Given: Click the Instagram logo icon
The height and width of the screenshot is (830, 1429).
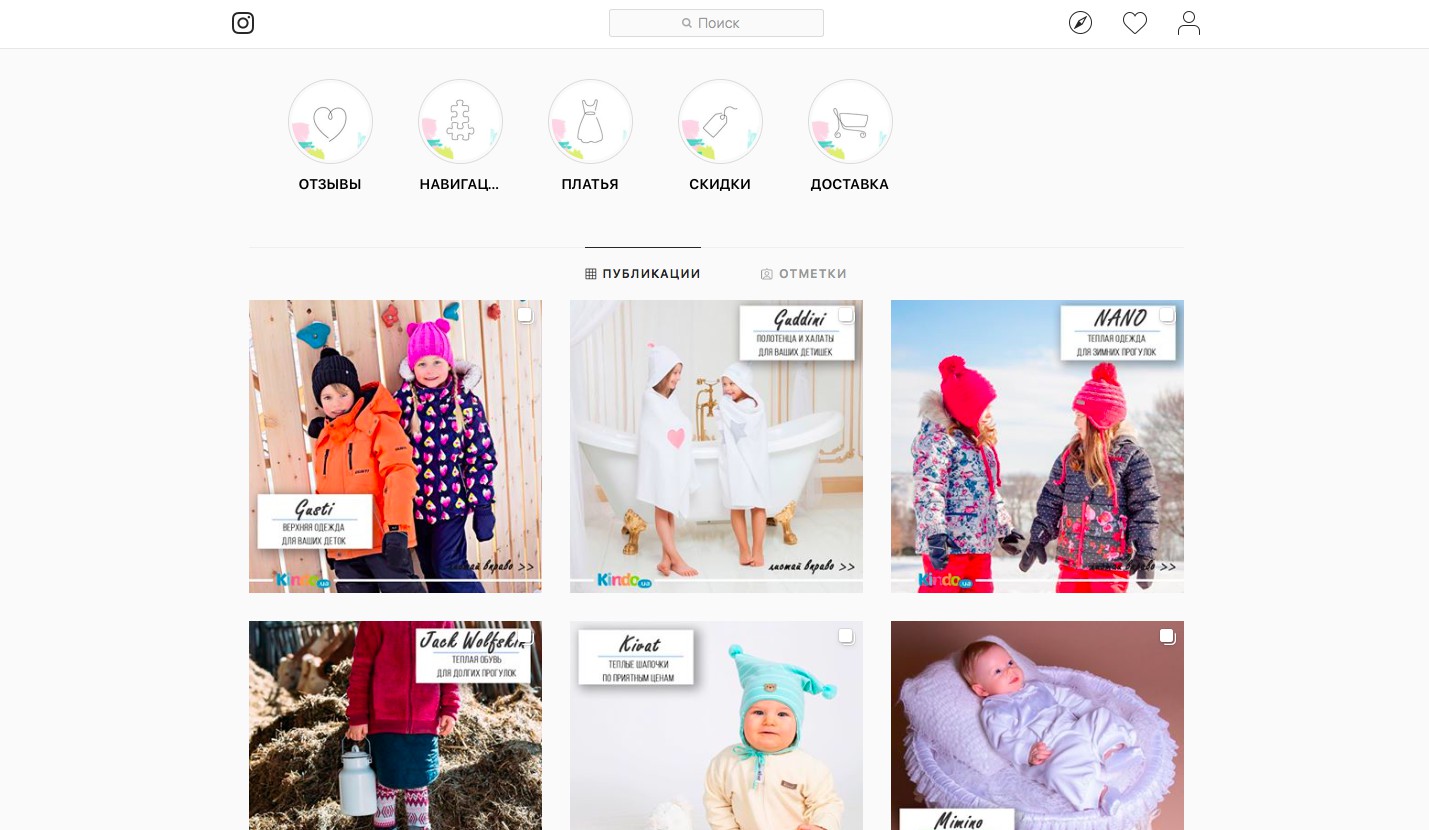Looking at the screenshot, I should click(x=243, y=23).
